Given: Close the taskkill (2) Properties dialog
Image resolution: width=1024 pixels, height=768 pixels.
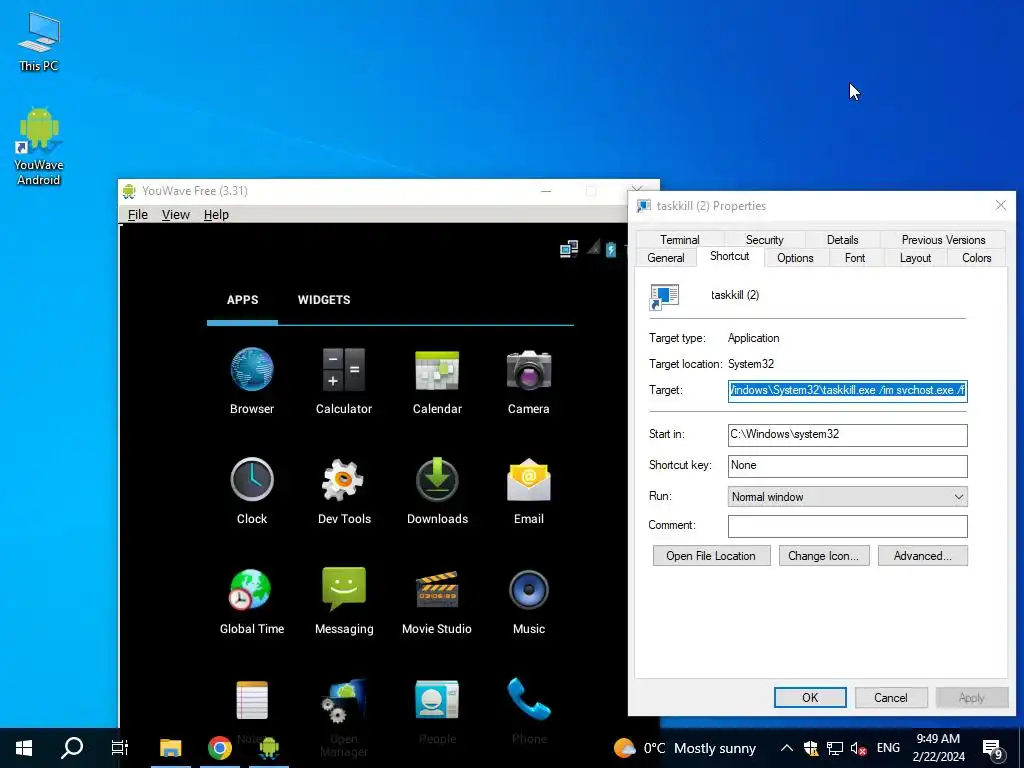Looking at the screenshot, I should click(x=1000, y=205).
